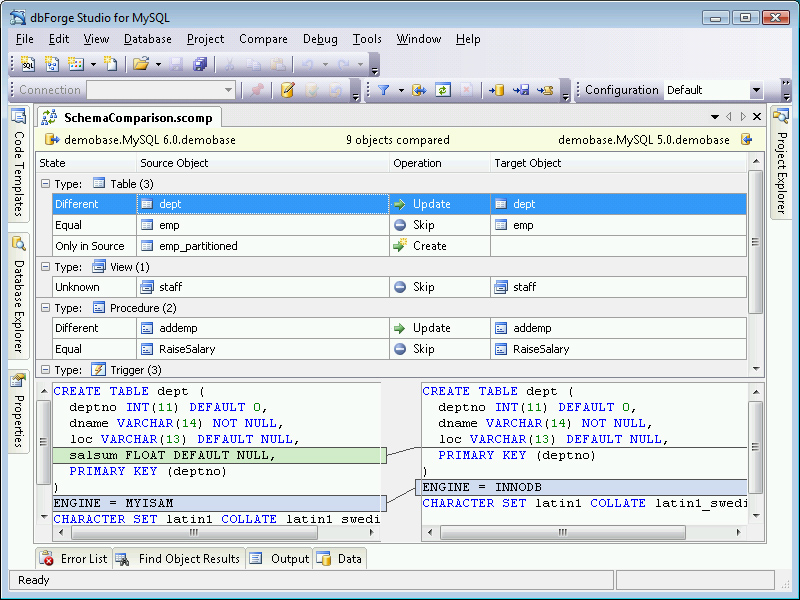Image resolution: width=800 pixels, height=600 pixels.
Task: Open the filter dropdown arrow
Action: (401, 91)
